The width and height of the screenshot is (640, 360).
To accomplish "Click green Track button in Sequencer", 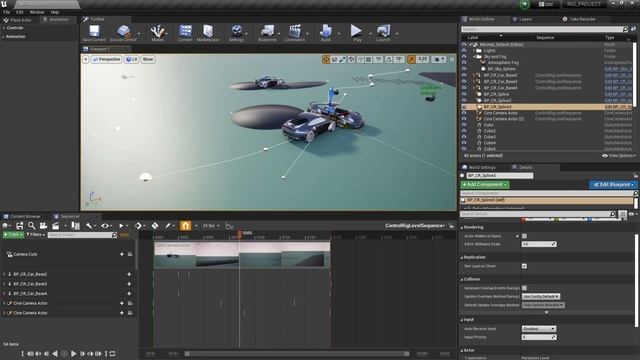I will 13,235.
